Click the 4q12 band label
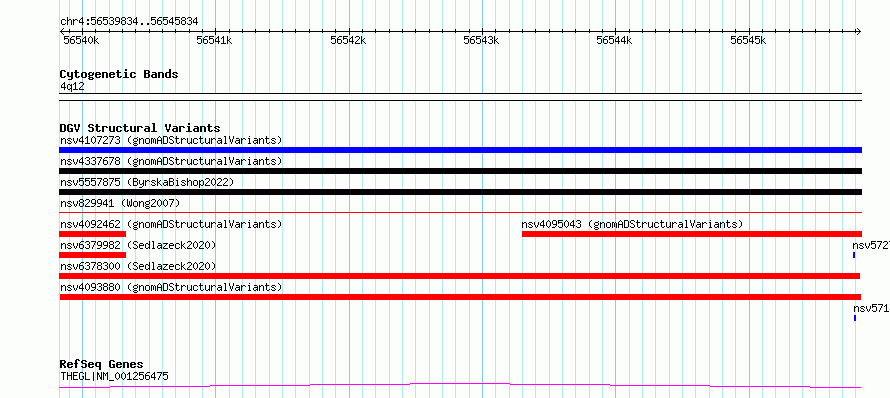 (72, 86)
